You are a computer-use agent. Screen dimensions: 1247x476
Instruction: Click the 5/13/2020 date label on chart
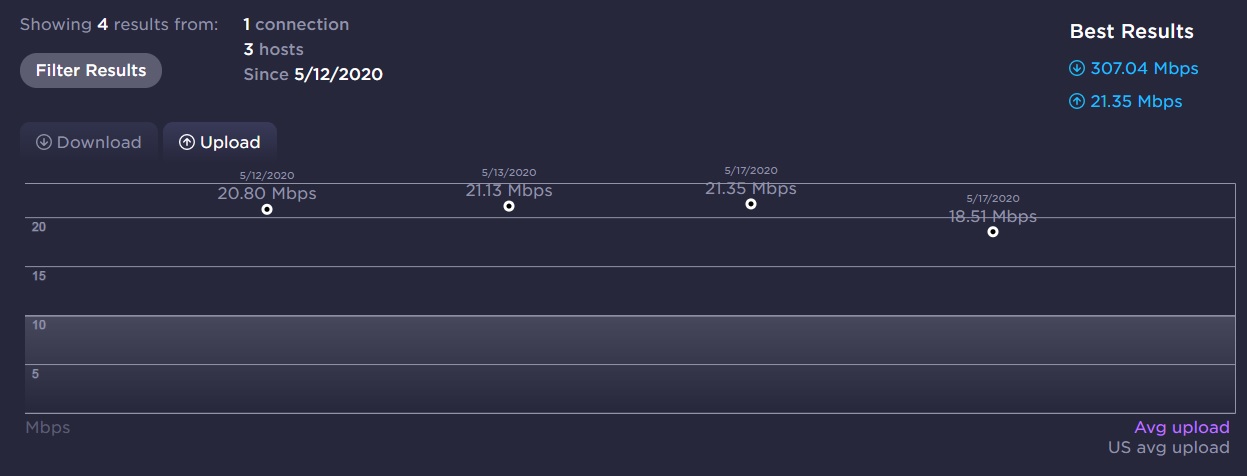[509, 173]
